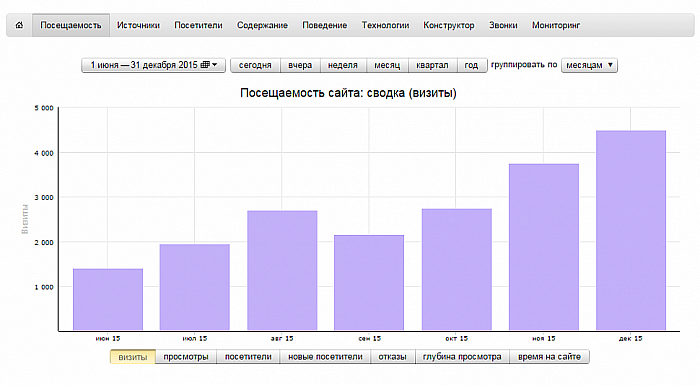Viewport: 700px width, 385px height.
Task: Select the год period
Action: pos(471,65)
